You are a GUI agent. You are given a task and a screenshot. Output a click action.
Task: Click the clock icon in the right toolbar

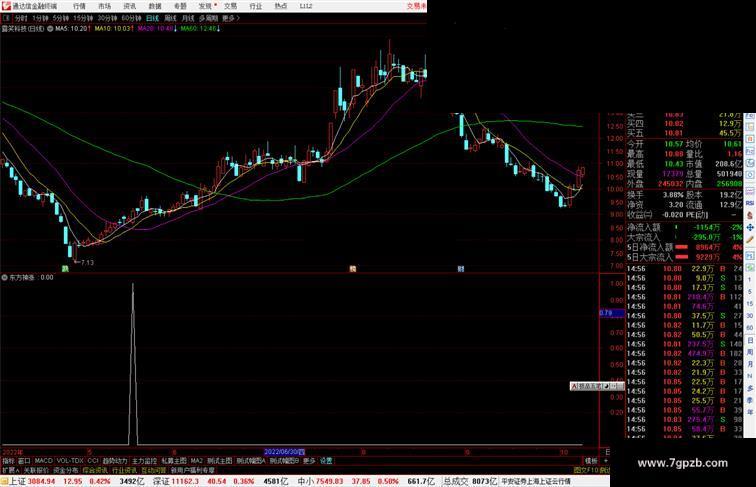point(750,163)
